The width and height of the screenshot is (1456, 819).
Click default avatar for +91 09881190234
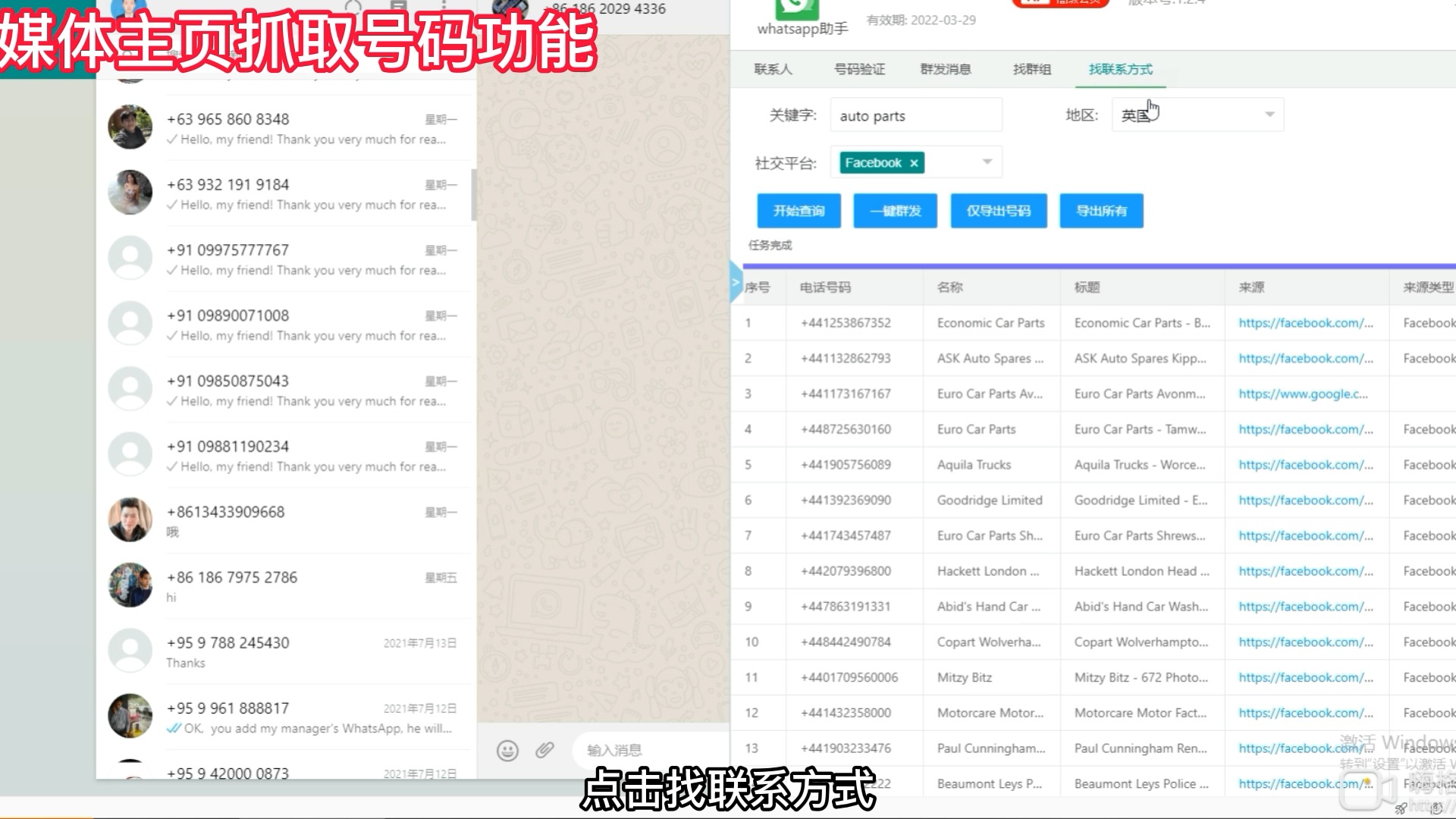click(x=130, y=454)
